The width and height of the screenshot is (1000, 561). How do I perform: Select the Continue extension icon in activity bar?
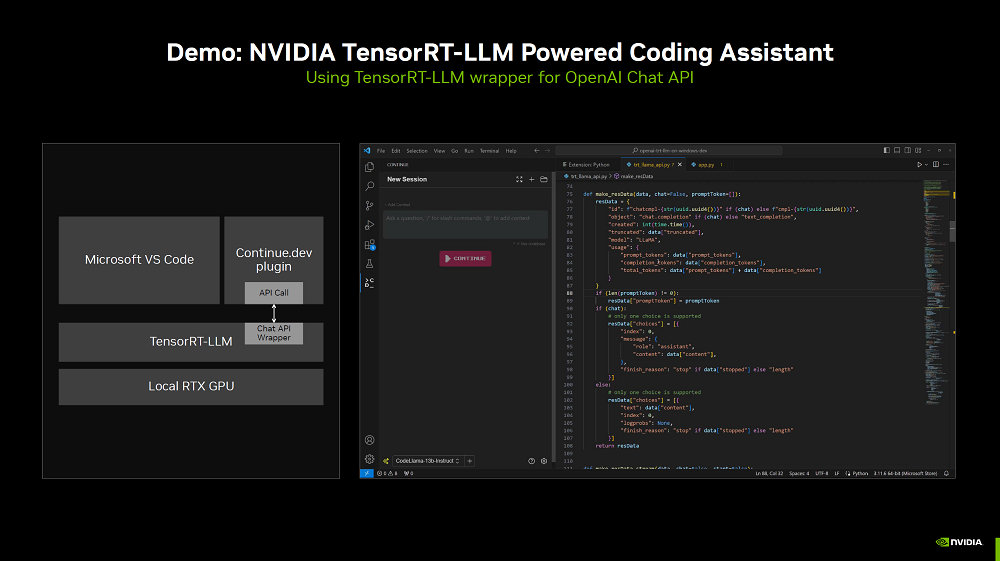(369, 283)
